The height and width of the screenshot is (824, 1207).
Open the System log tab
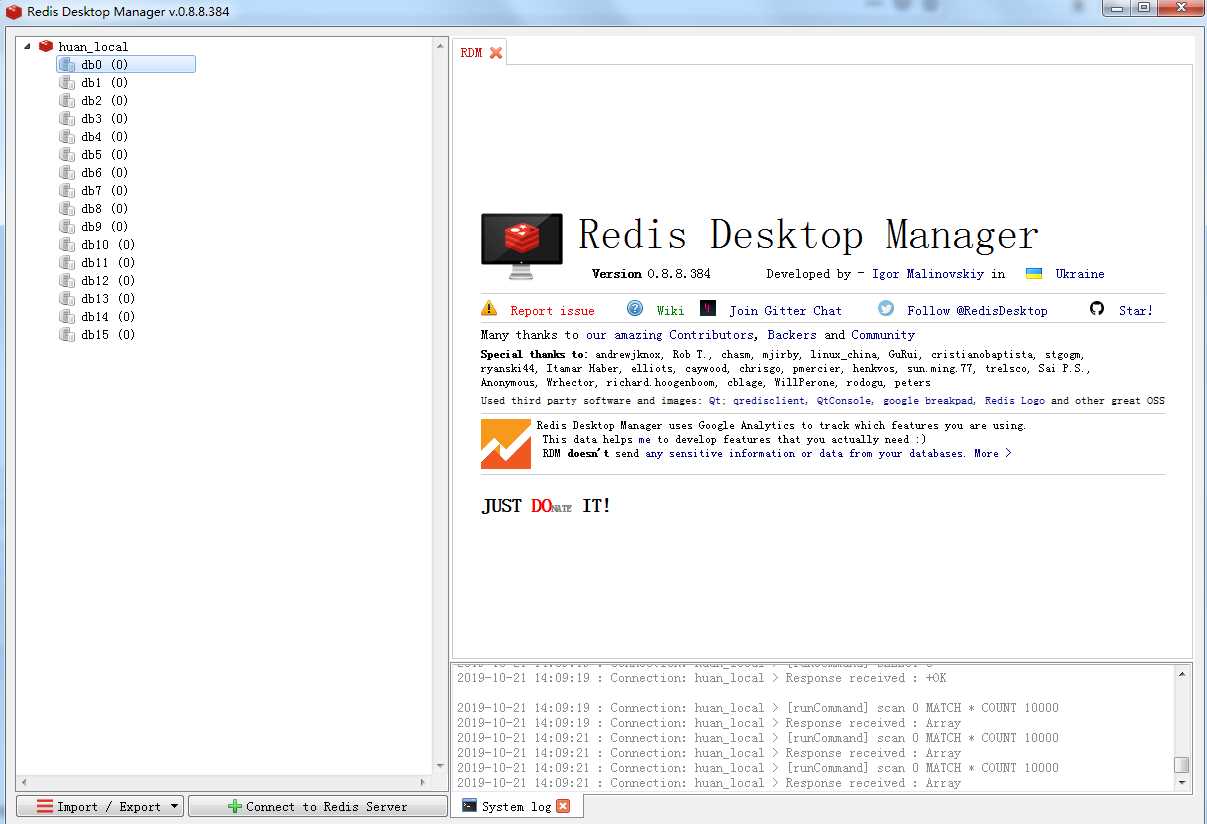[x=516, y=806]
